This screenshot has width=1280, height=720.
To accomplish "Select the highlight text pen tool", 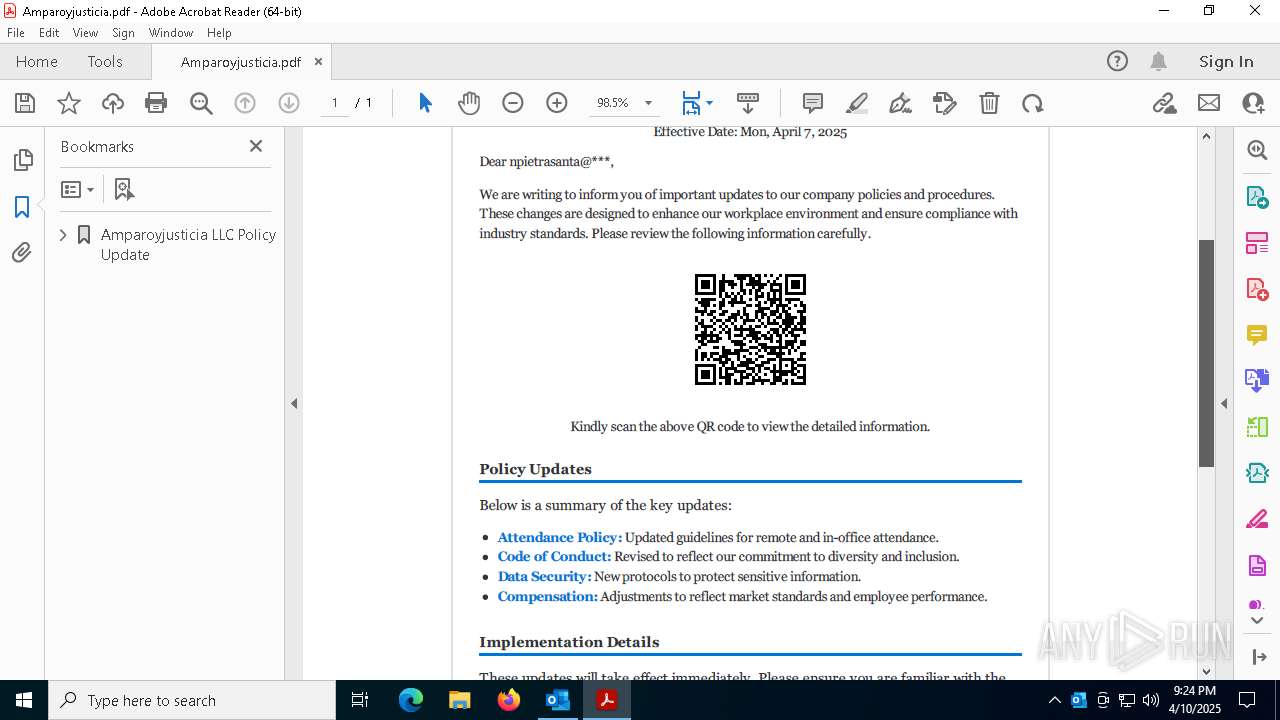I will (857, 103).
